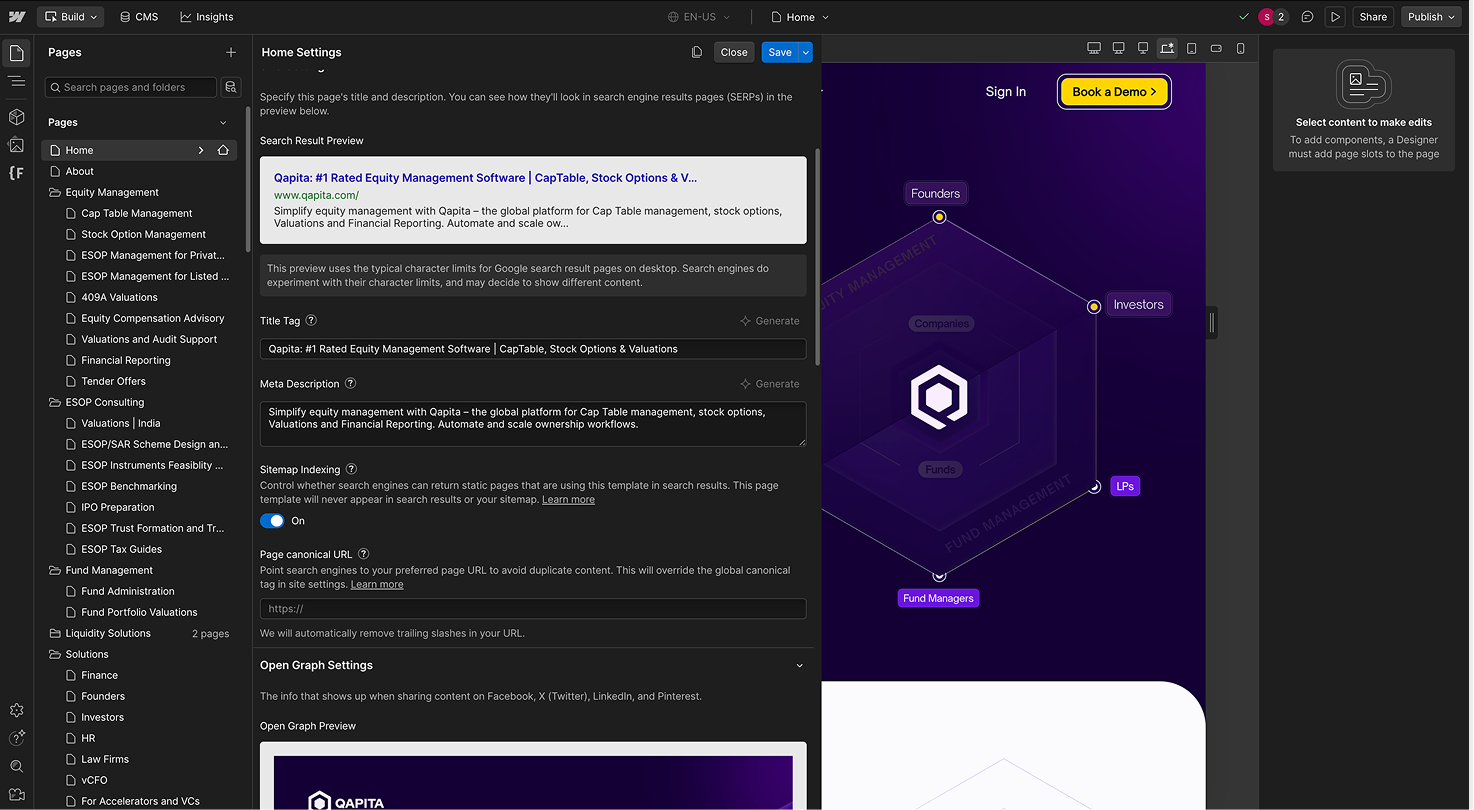
Task: Click the Title Tag input field
Action: pyautogui.click(x=533, y=349)
